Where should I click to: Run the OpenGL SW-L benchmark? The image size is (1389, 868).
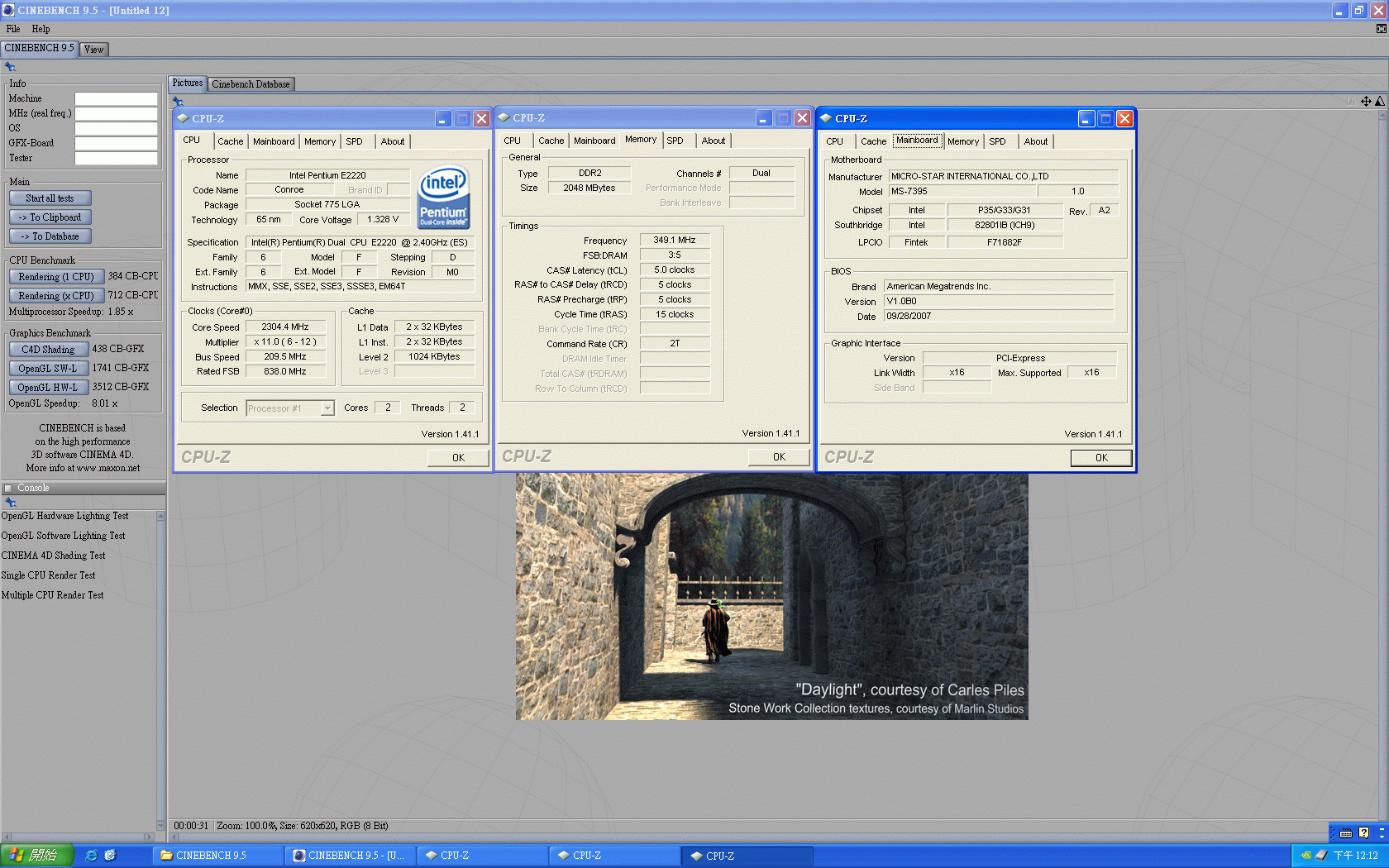(x=48, y=369)
